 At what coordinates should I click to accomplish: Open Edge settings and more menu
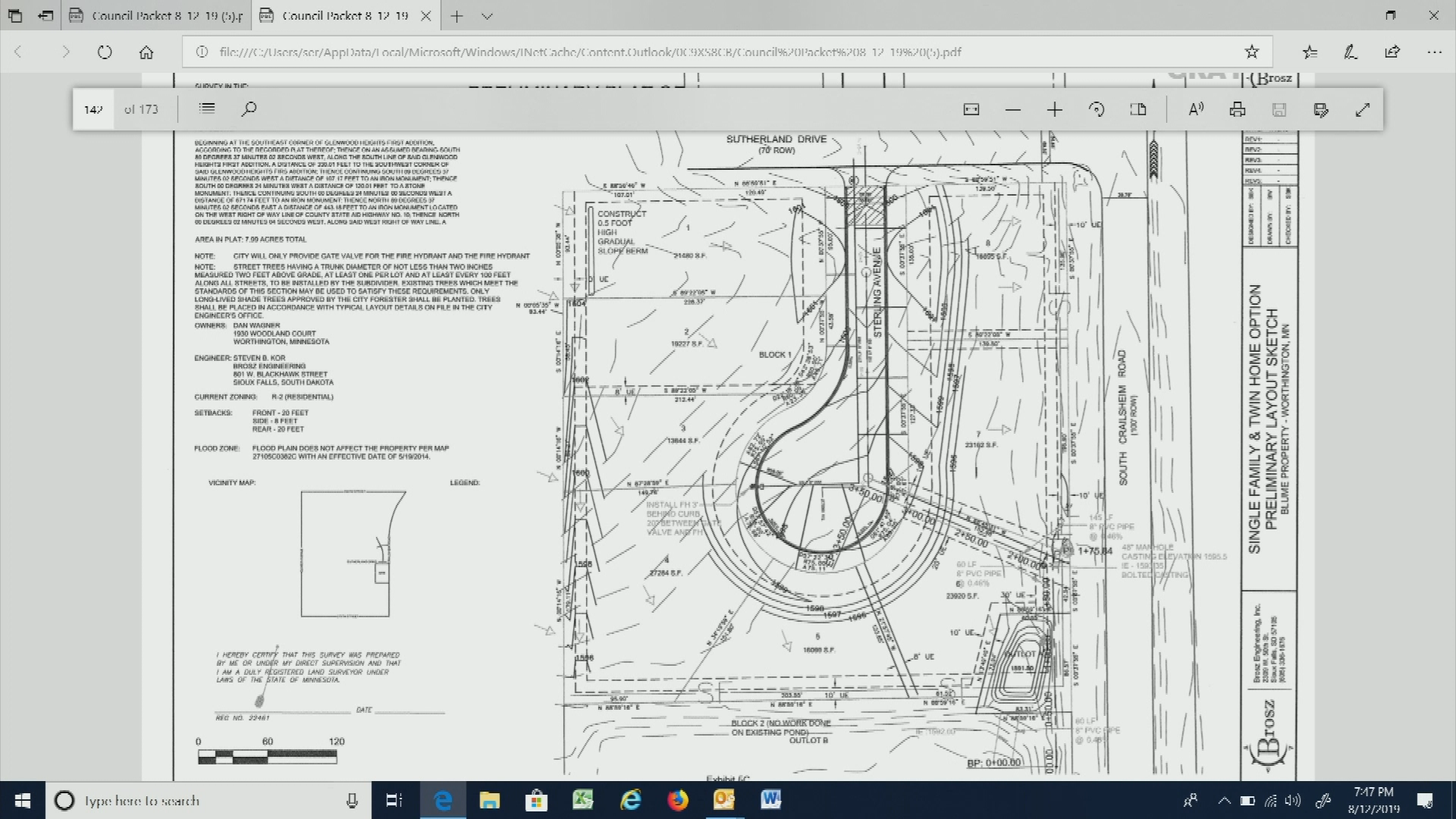tap(1433, 52)
